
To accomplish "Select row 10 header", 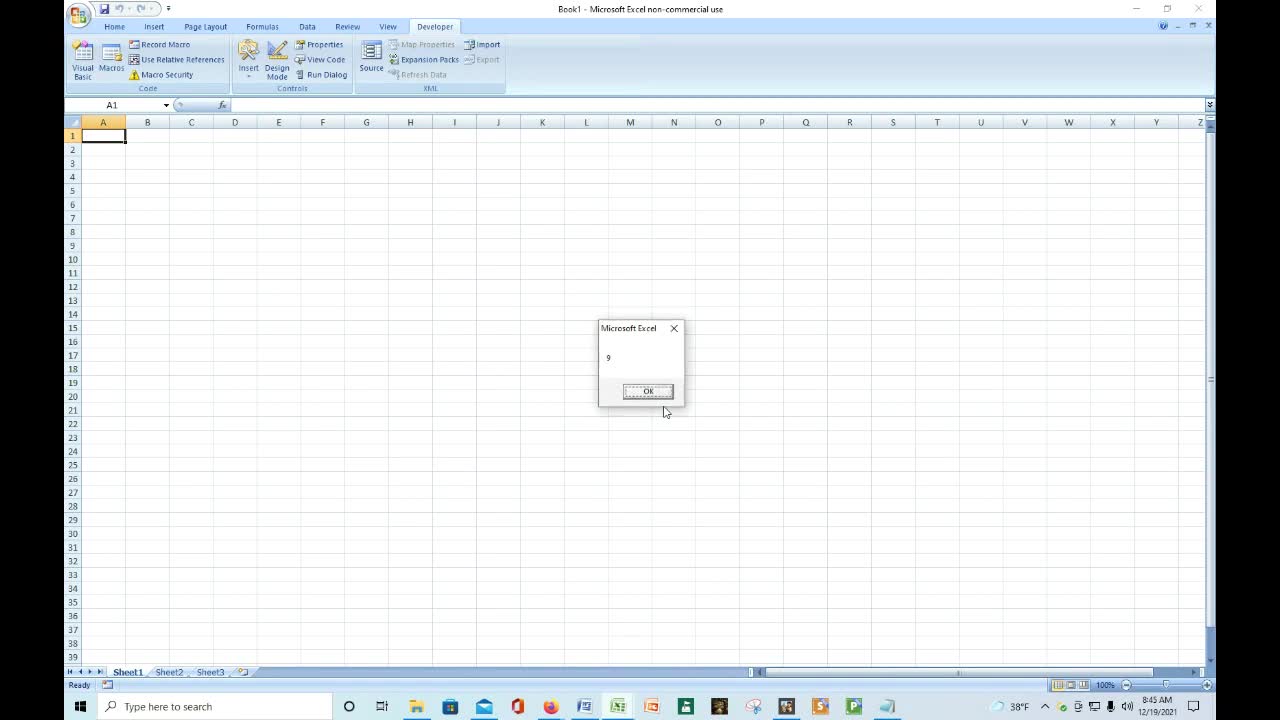I will click(x=72, y=259).
